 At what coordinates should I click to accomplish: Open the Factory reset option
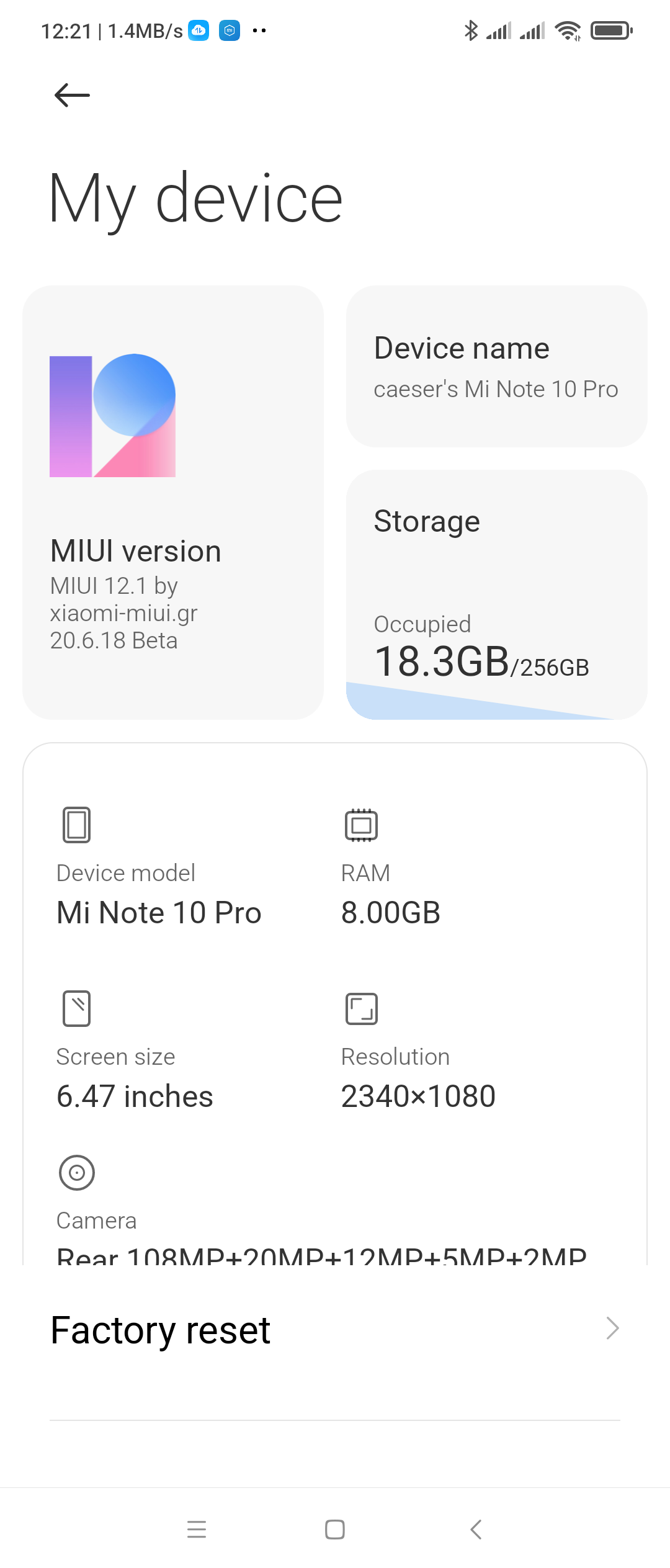[x=161, y=1330]
